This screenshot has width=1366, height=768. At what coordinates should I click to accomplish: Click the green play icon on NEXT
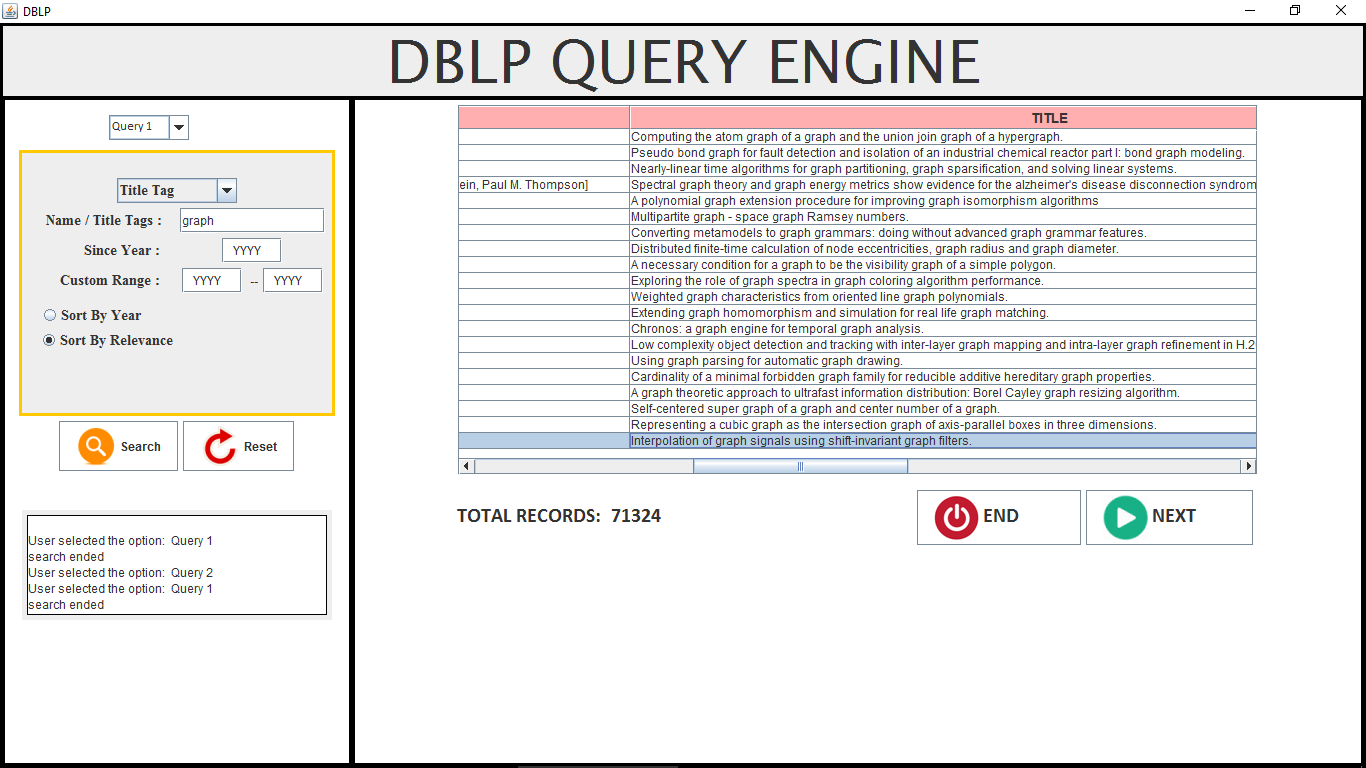click(x=1125, y=517)
